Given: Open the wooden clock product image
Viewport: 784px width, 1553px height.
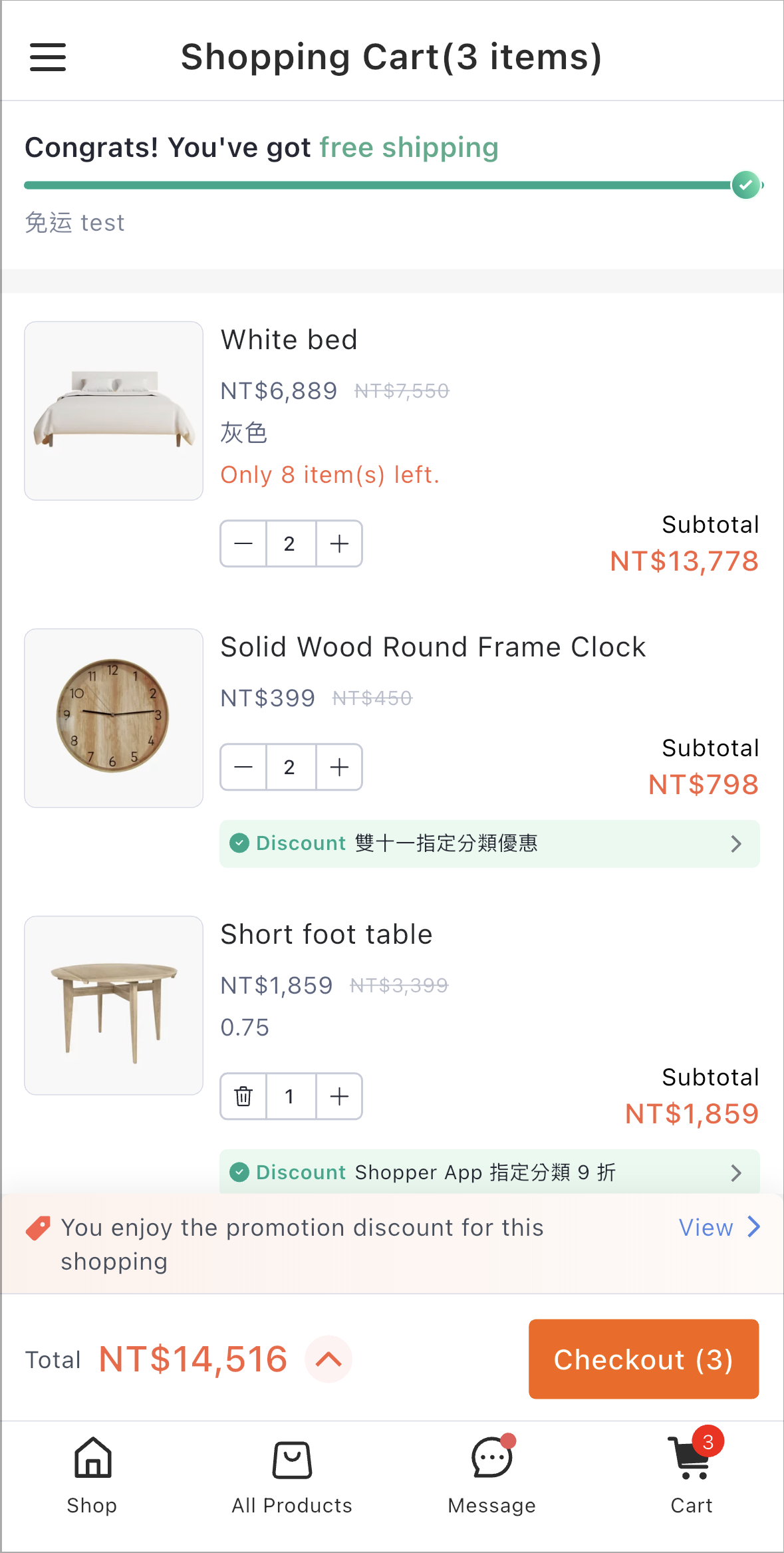Looking at the screenshot, I should point(114,718).
